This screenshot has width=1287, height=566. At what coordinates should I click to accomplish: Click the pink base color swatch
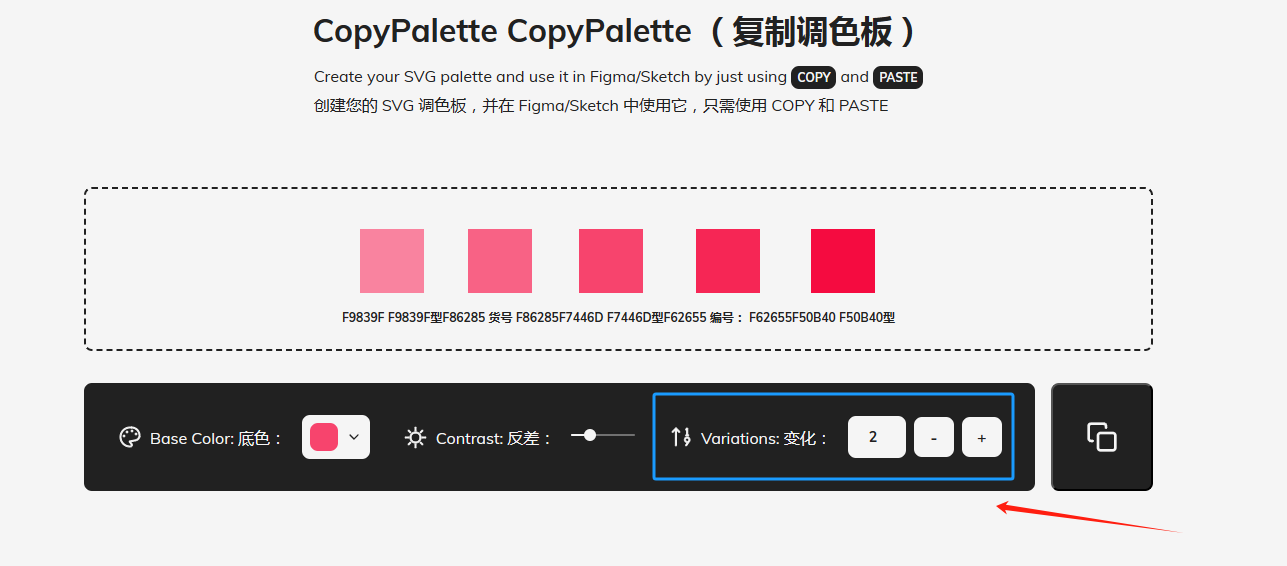pyautogui.click(x=324, y=437)
